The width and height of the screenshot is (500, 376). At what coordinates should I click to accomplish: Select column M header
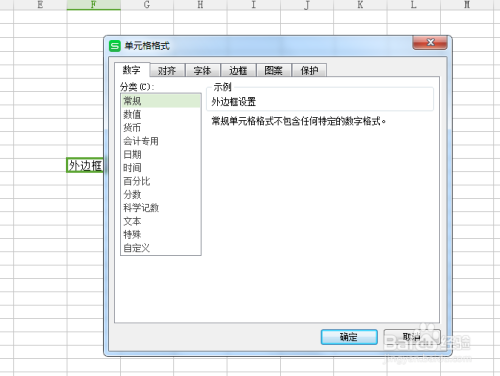pyautogui.click(x=467, y=5)
